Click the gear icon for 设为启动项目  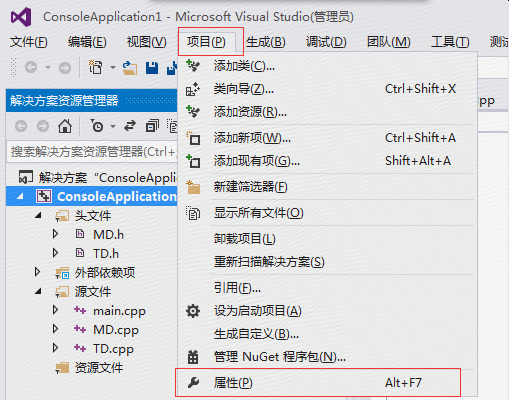click(x=193, y=311)
